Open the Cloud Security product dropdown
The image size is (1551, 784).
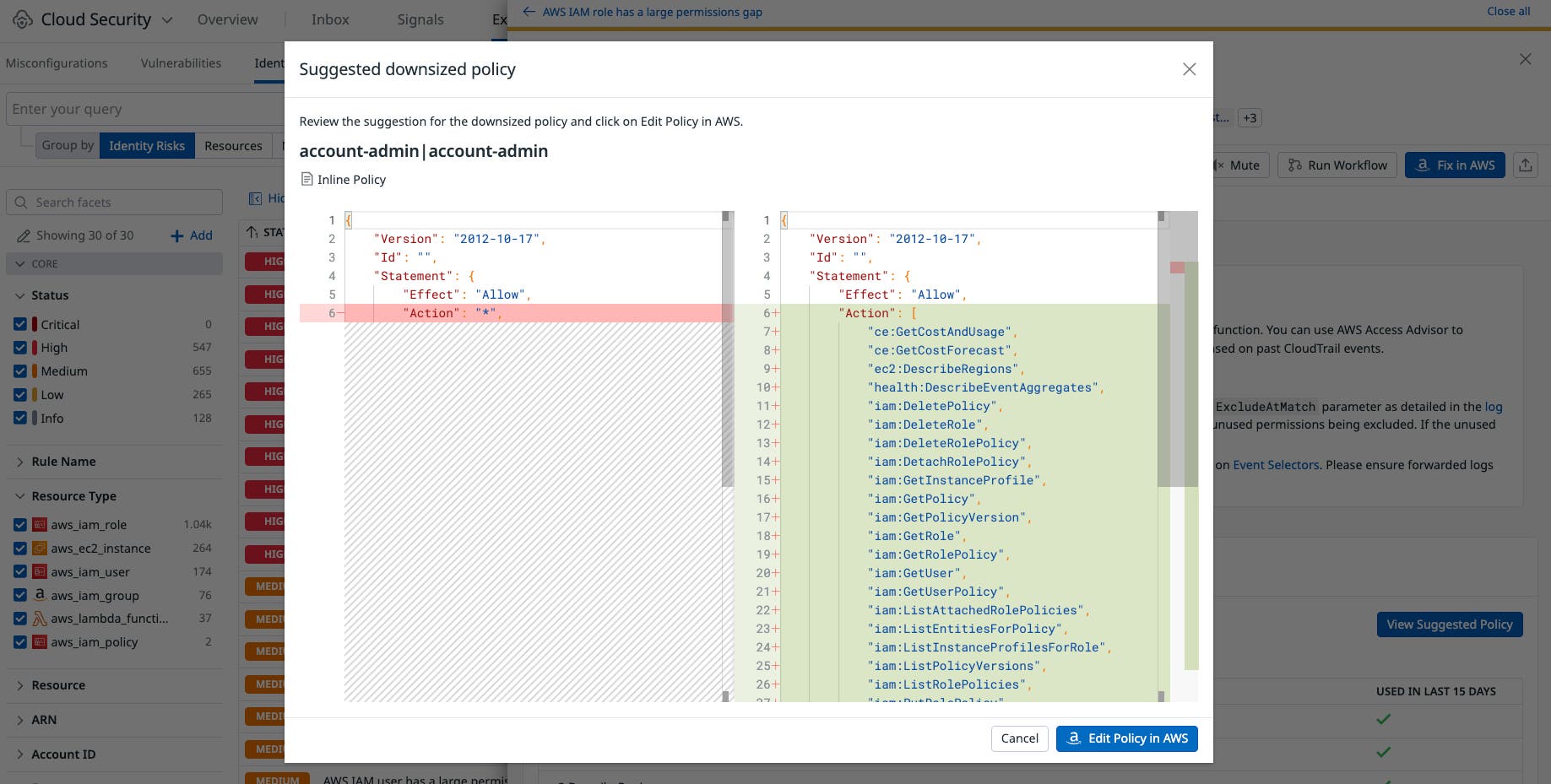(x=167, y=19)
